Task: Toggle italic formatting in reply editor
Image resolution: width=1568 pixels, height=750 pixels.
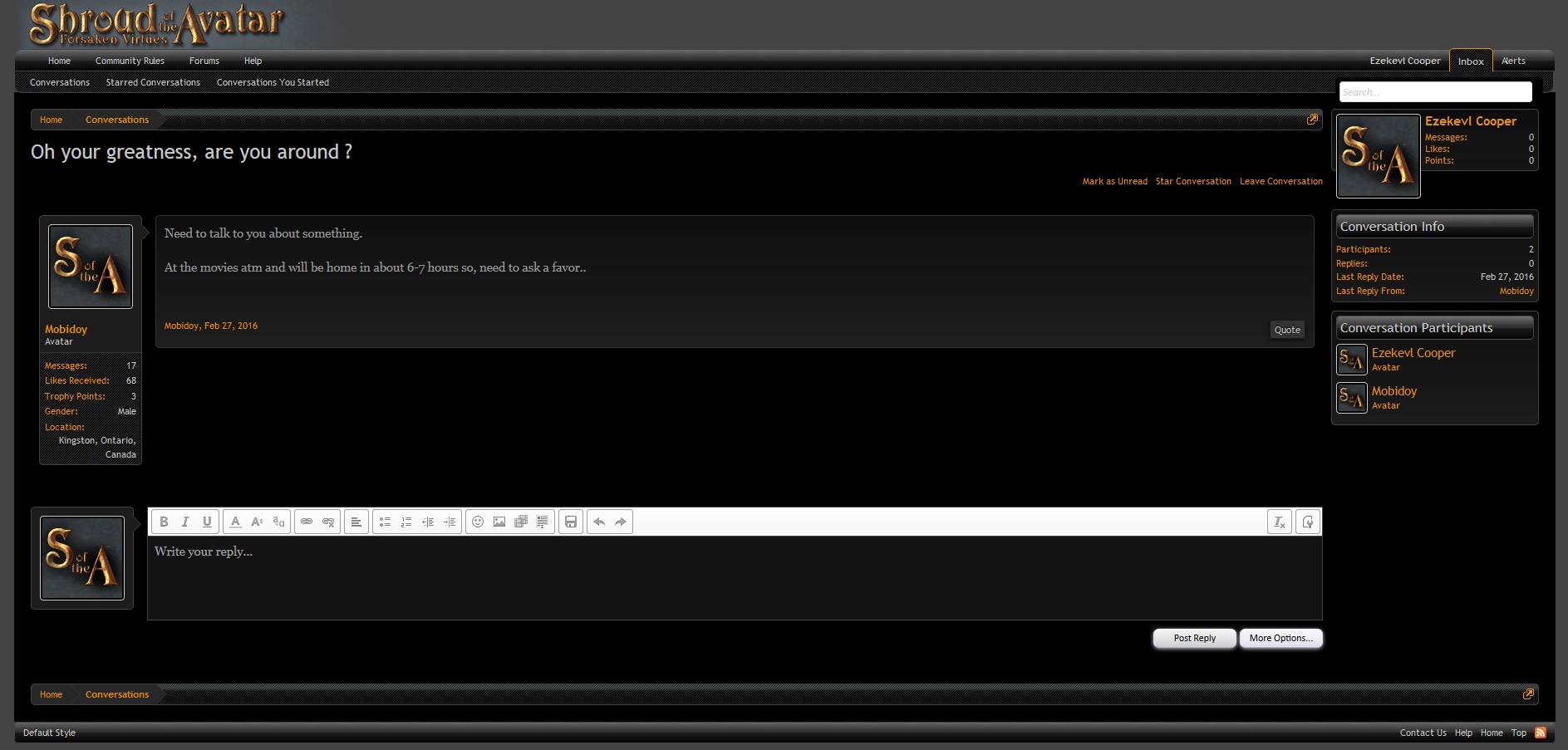Action: [185, 522]
